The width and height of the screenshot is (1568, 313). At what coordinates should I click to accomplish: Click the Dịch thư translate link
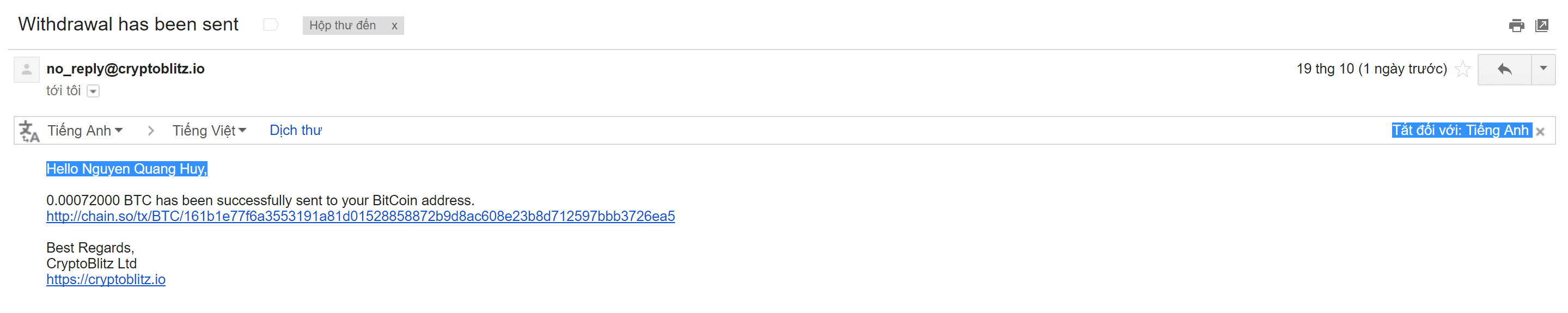point(295,130)
